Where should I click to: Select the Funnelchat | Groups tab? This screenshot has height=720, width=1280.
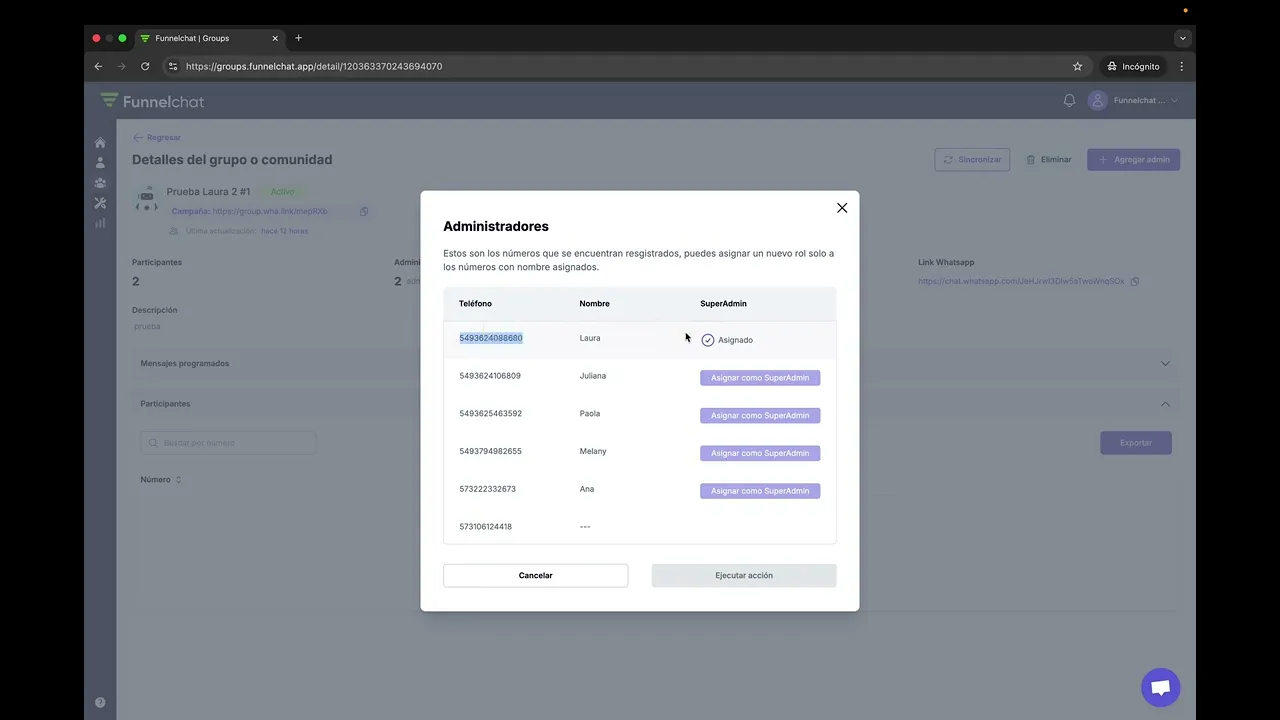pos(210,38)
